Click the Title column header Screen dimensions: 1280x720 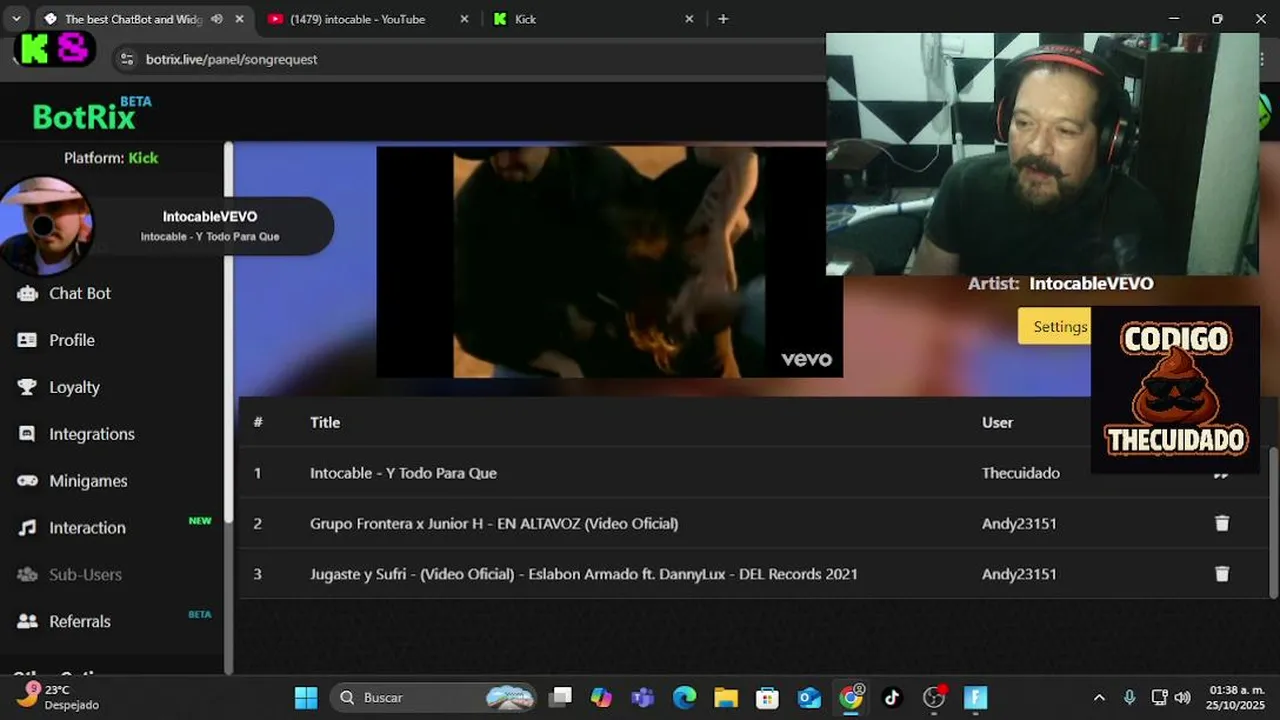pyautogui.click(x=325, y=422)
